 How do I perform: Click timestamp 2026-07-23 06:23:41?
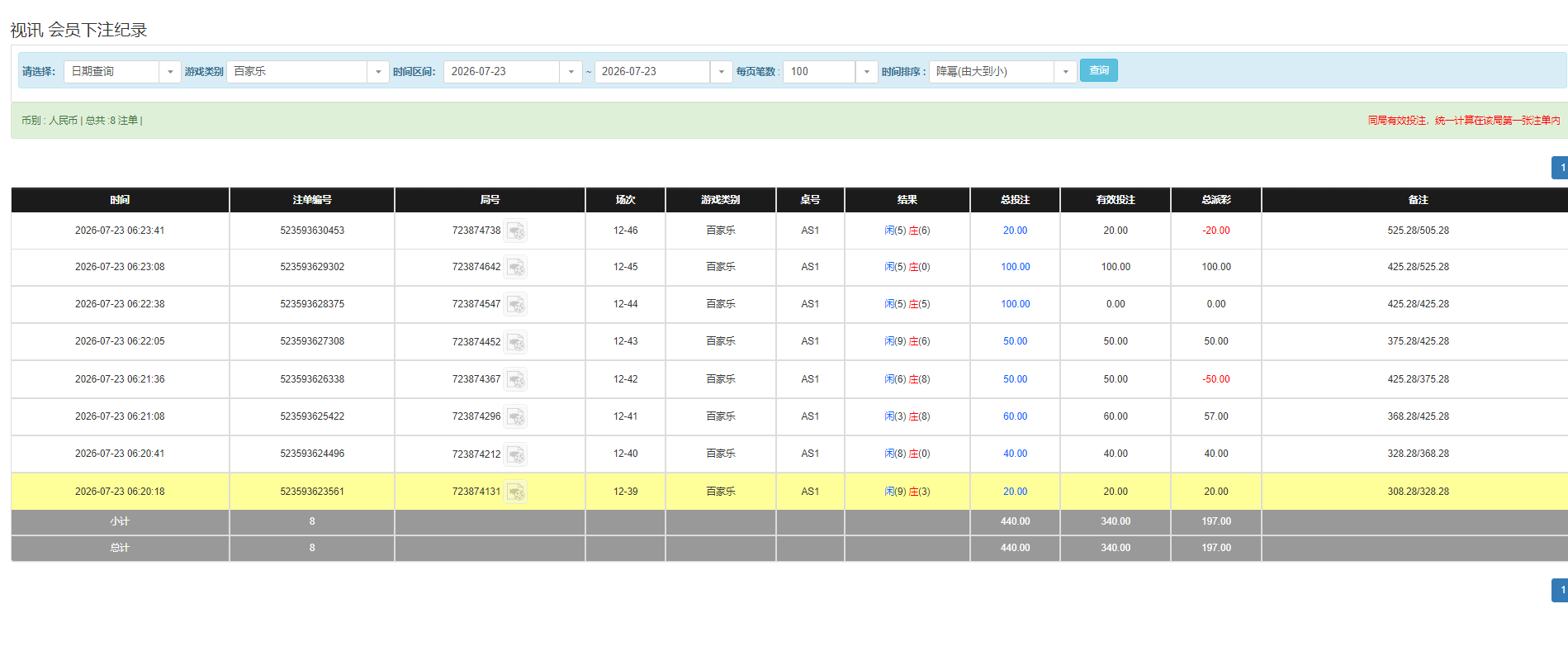tap(120, 231)
